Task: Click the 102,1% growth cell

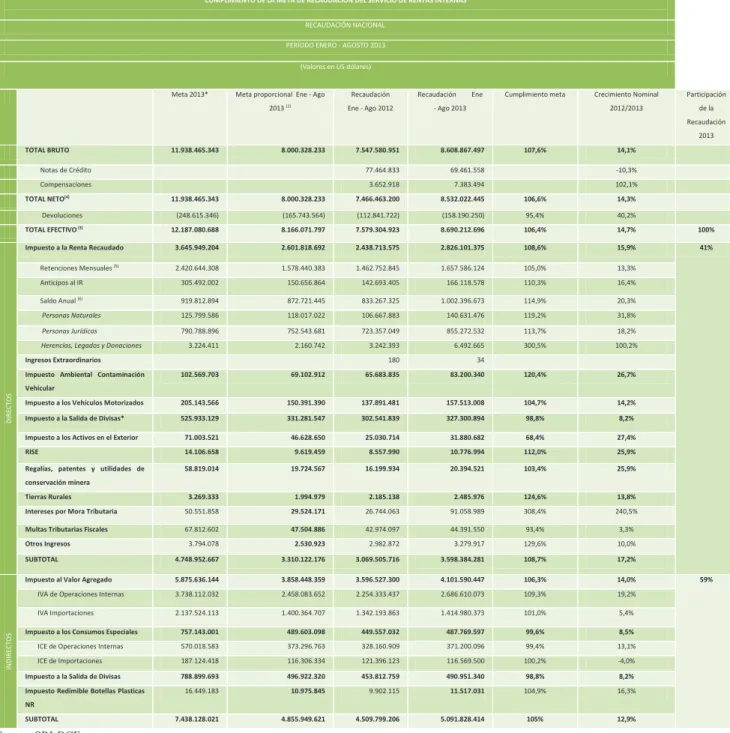Action: pyautogui.click(x=626, y=185)
